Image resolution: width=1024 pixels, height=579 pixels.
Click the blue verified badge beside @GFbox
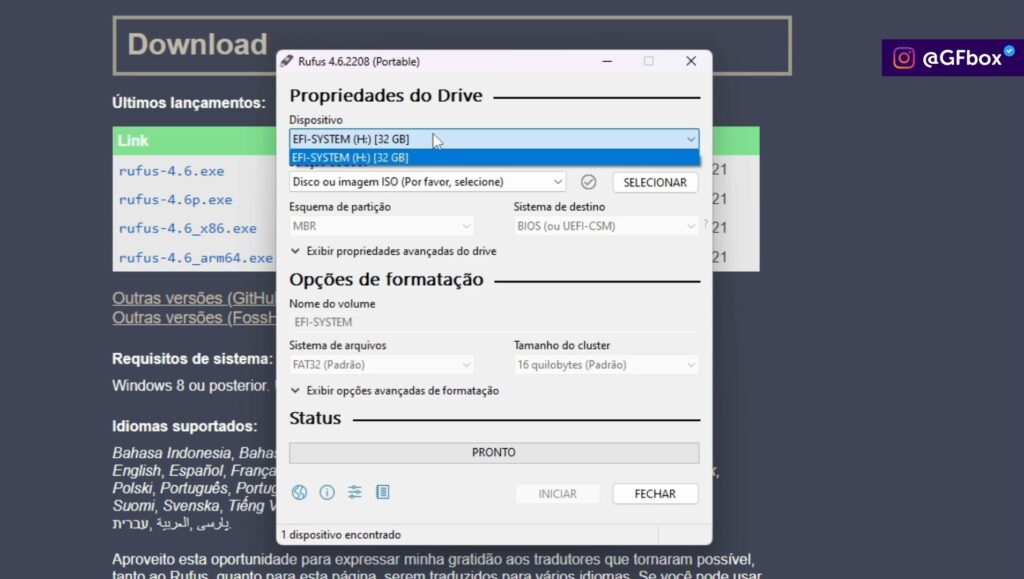1009,52
